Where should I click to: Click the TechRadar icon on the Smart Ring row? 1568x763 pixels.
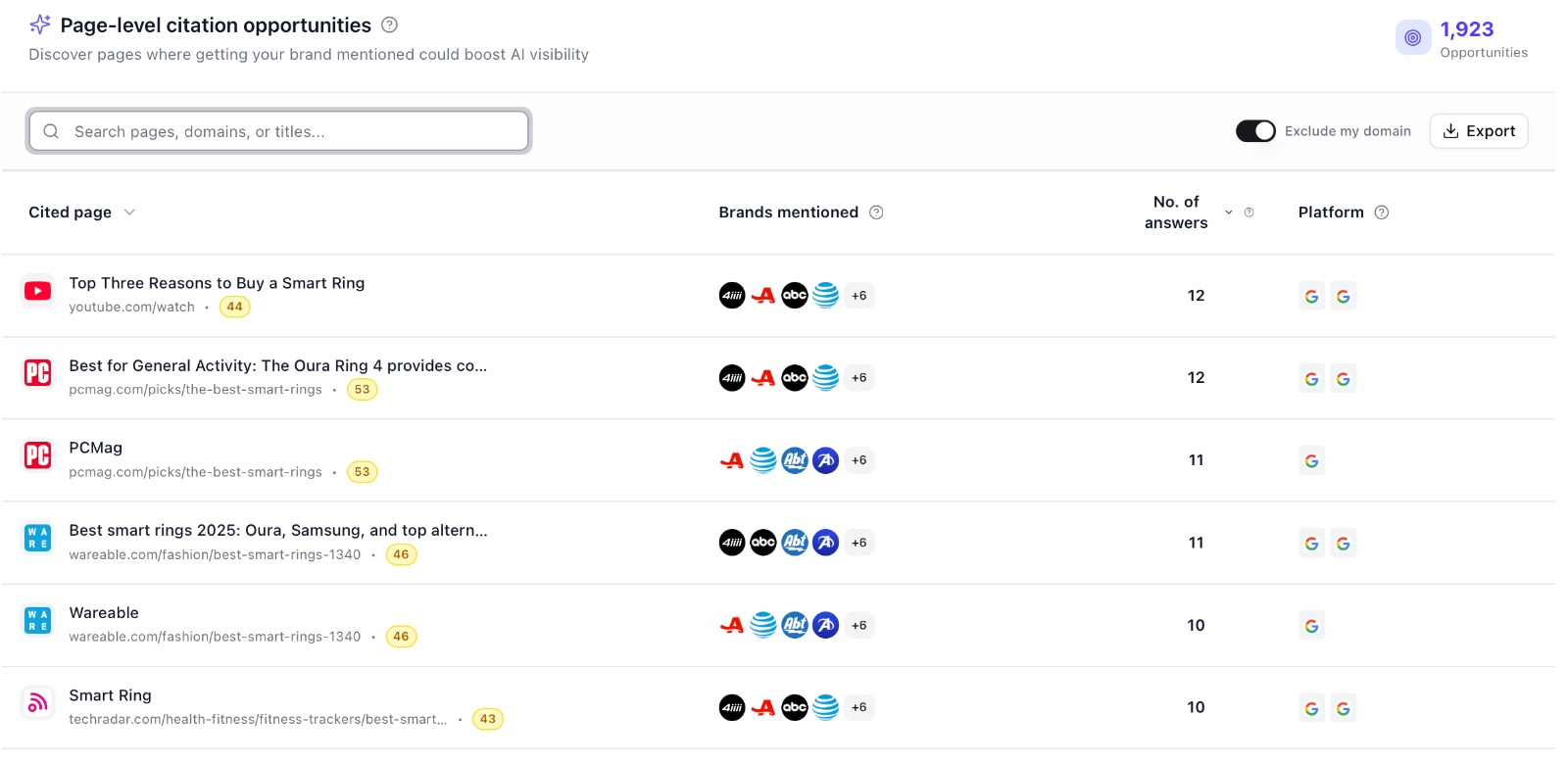point(37,702)
